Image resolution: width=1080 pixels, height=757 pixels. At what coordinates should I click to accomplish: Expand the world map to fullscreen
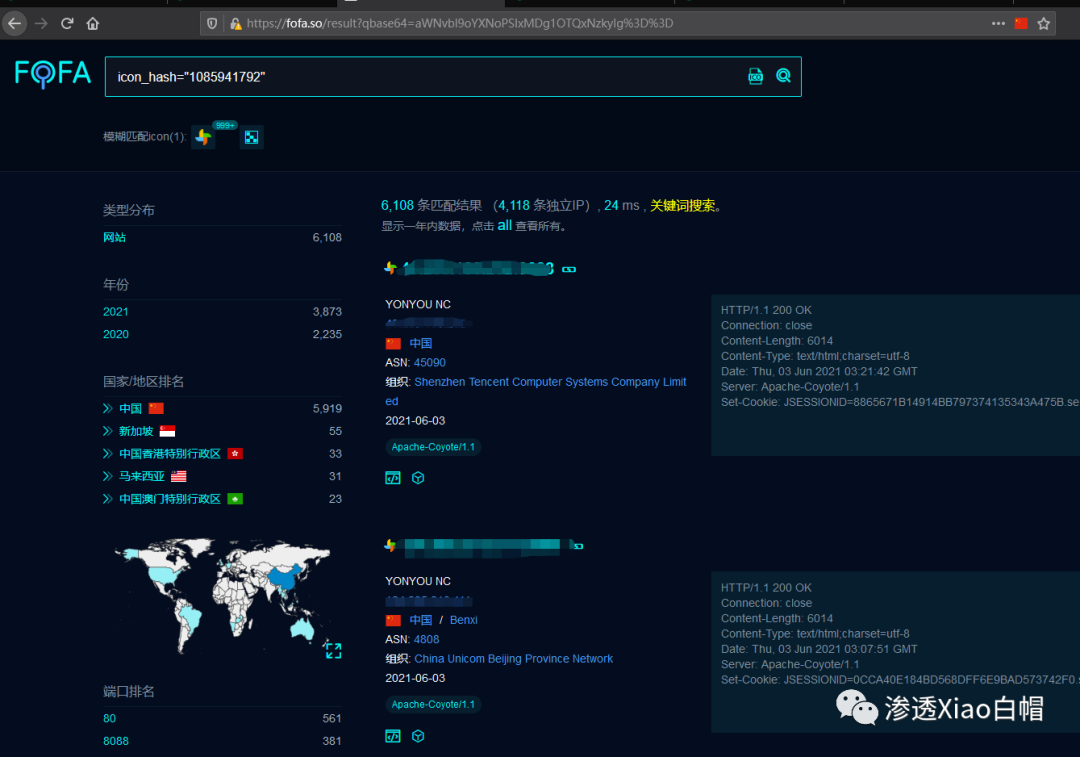pyautogui.click(x=333, y=650)
